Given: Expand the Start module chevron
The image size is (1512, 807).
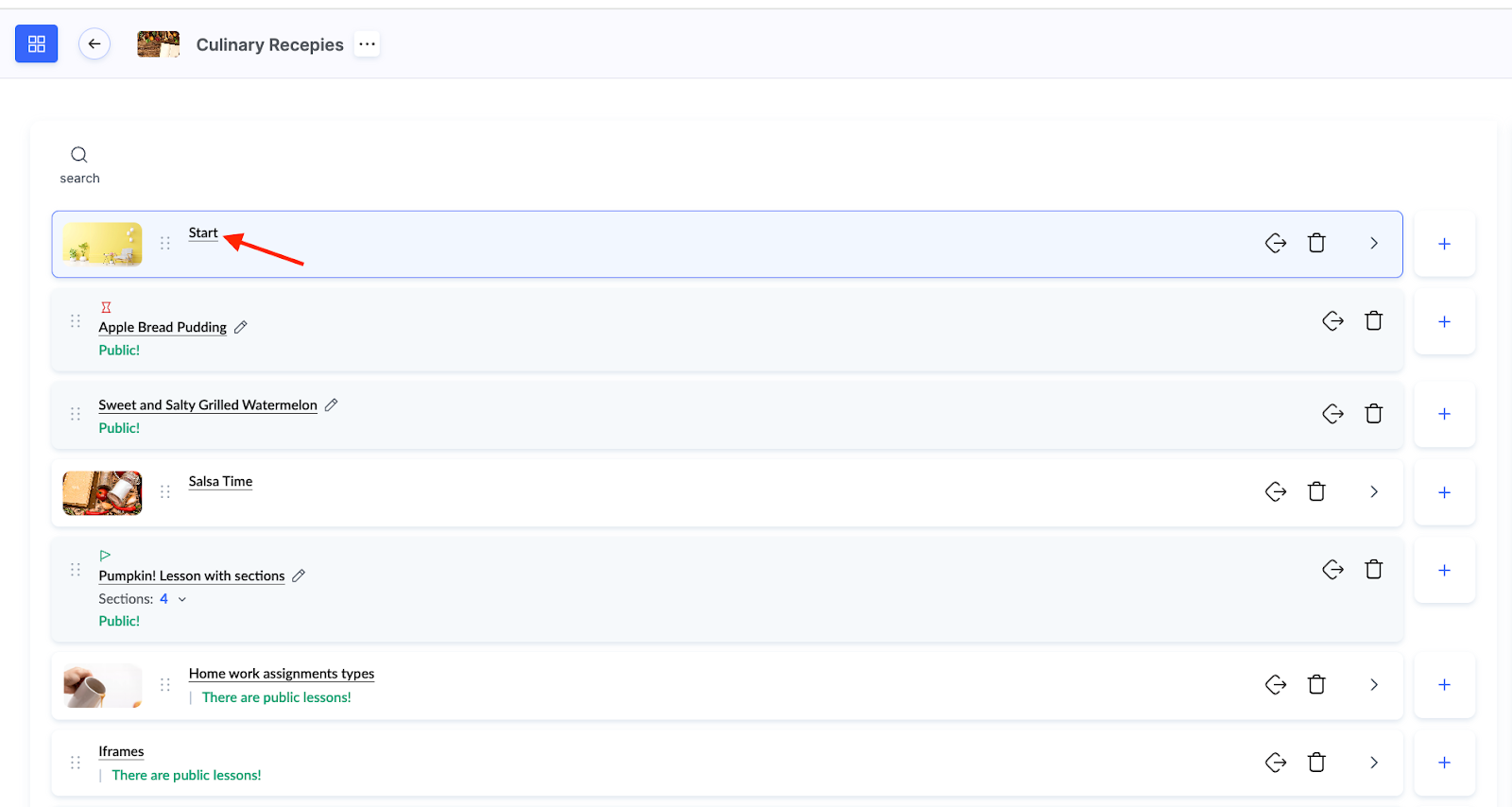Looking at the screenshot, I should coord(1374,243).
